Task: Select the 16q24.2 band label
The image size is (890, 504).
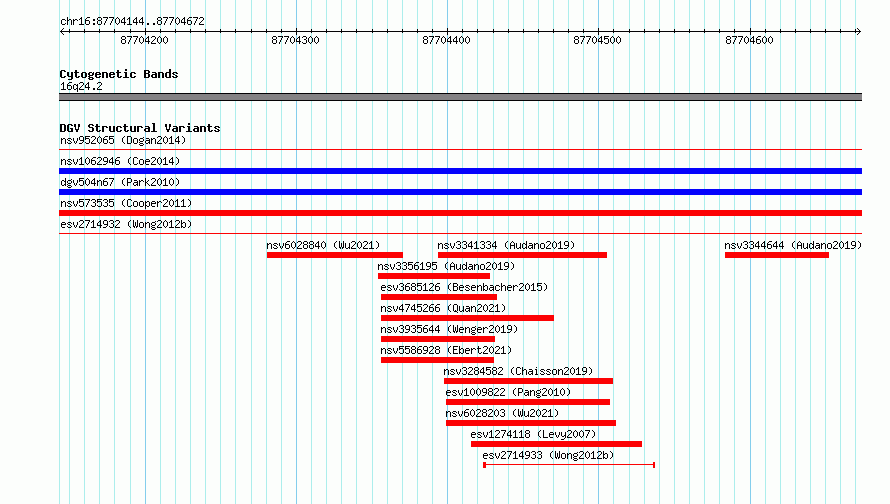Action: click(x=81, y=86)
